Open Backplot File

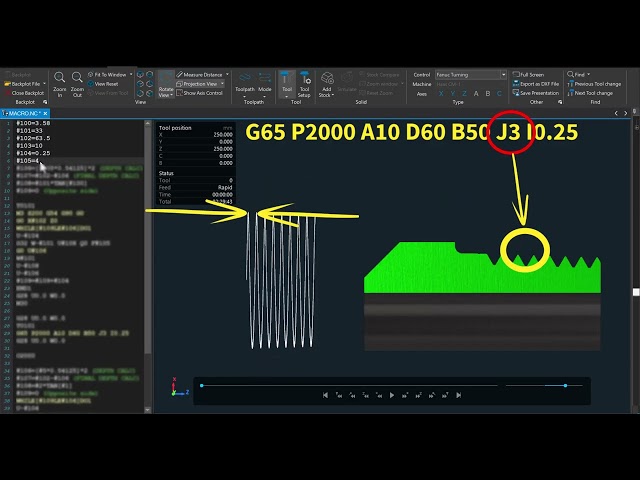pos(22,84)
